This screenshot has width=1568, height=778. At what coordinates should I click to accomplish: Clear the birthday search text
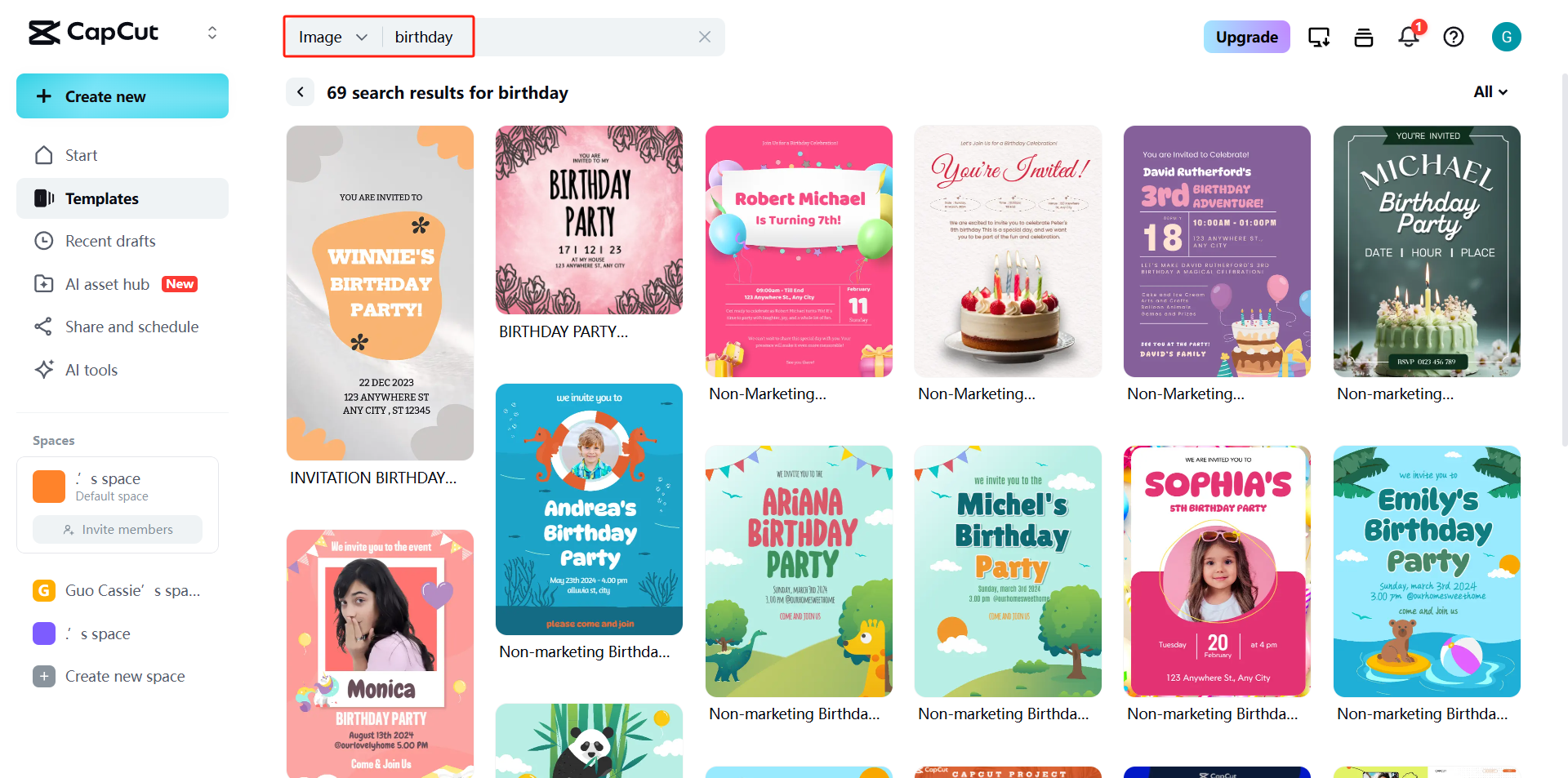point(705,37)
